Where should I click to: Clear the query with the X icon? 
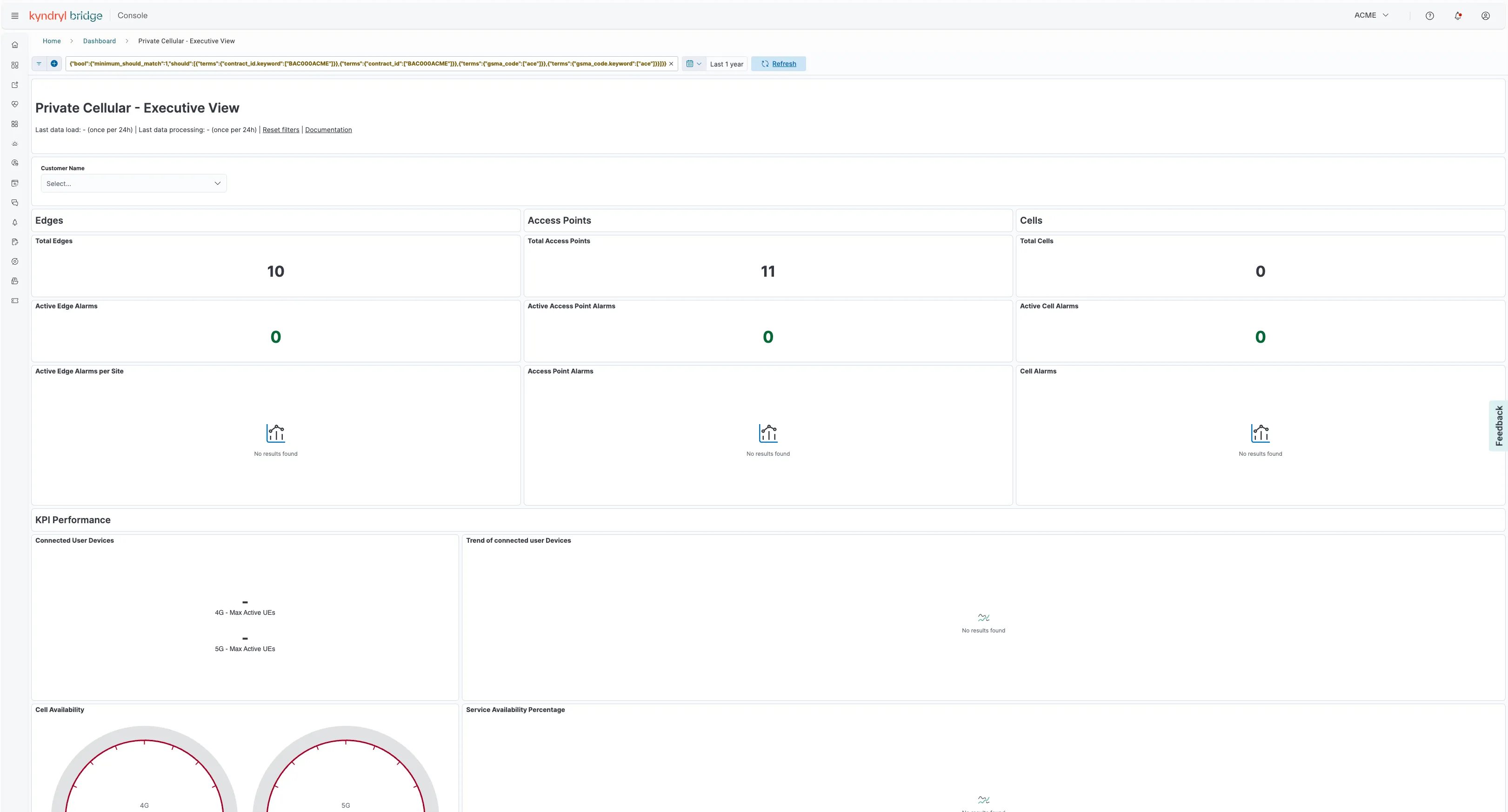click(x=672, y=64)
